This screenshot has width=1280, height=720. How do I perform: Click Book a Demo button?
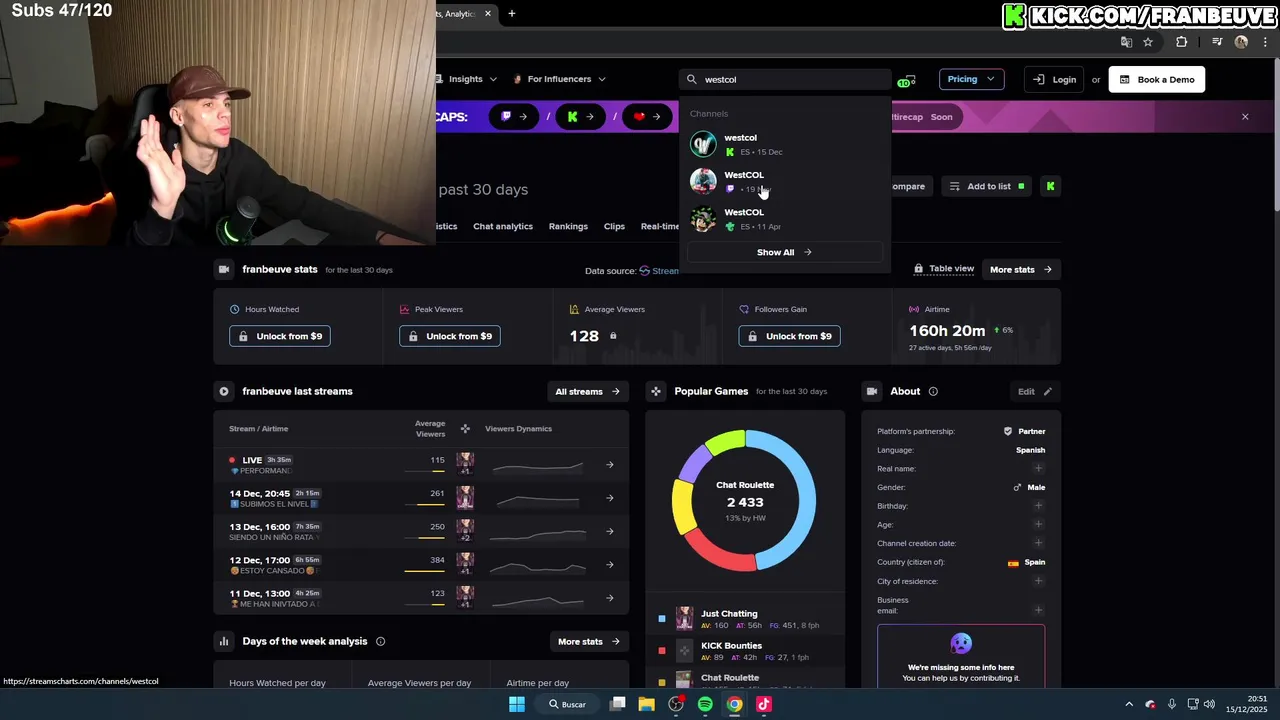click(1157, 79)
